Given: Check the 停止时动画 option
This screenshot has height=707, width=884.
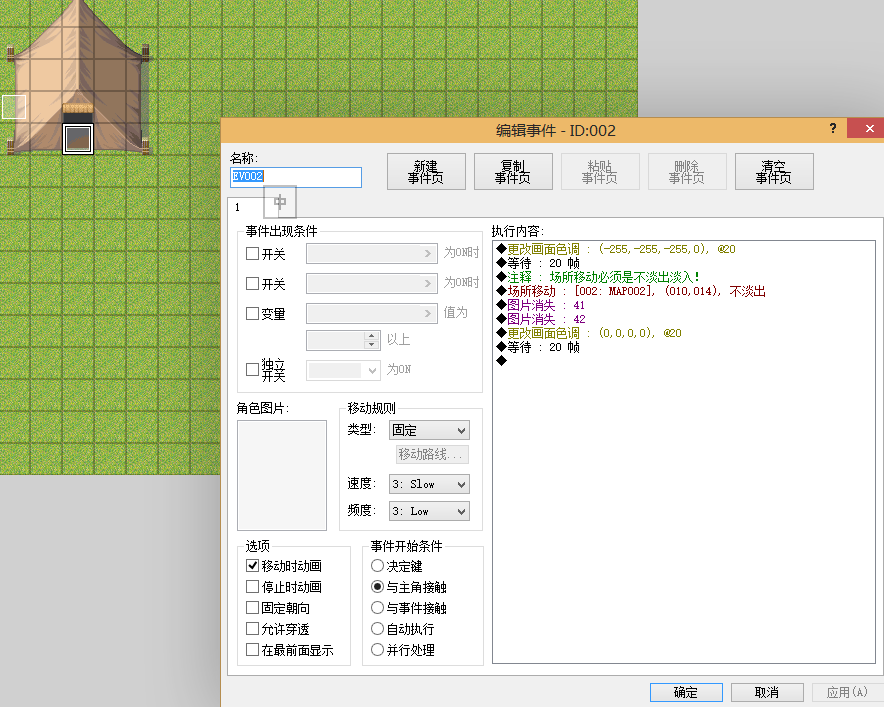Looking at the screenshot, I should [253, 587].
